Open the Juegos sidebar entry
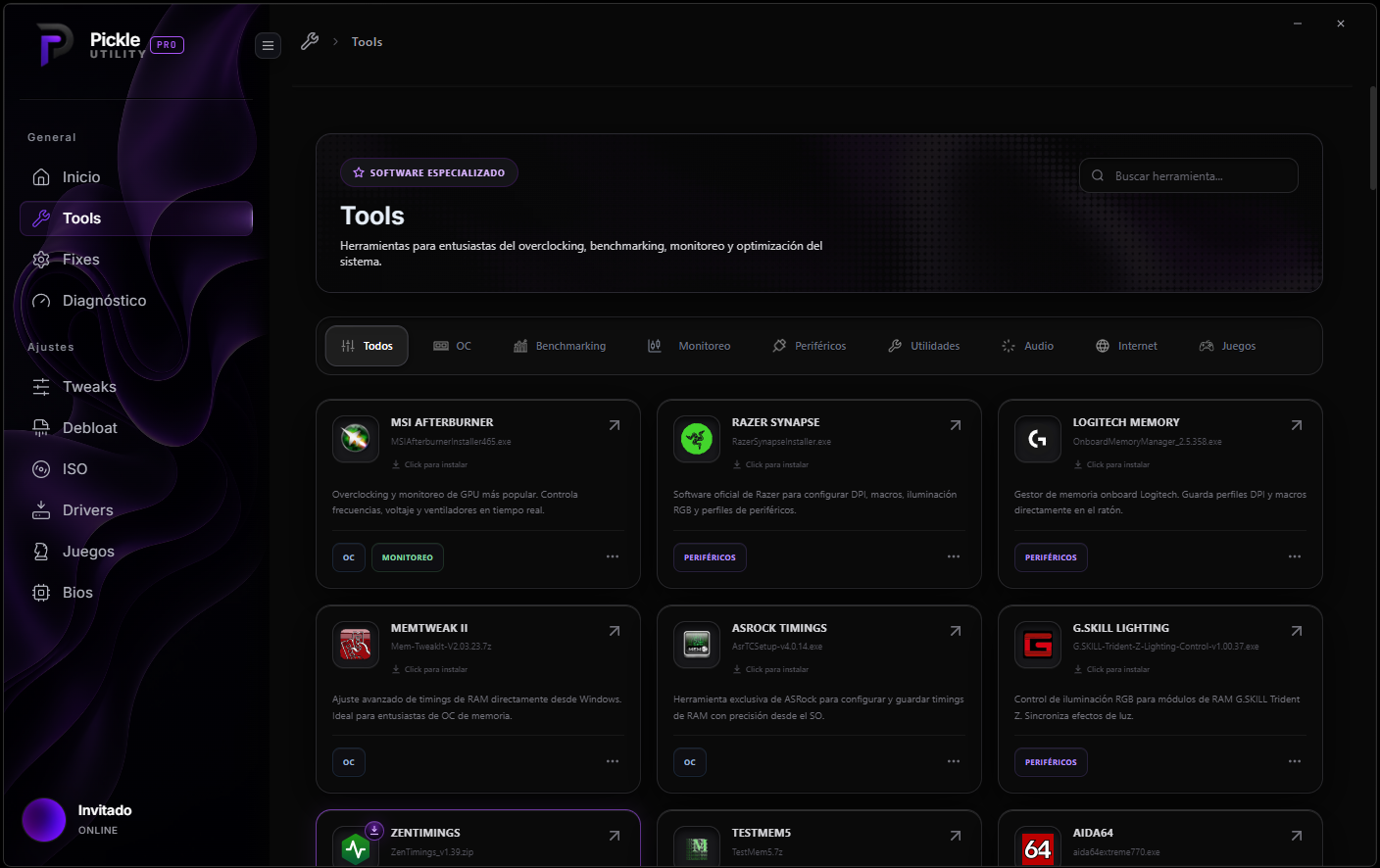Viewport: 1380px width, 868px height. click(136, 552)
